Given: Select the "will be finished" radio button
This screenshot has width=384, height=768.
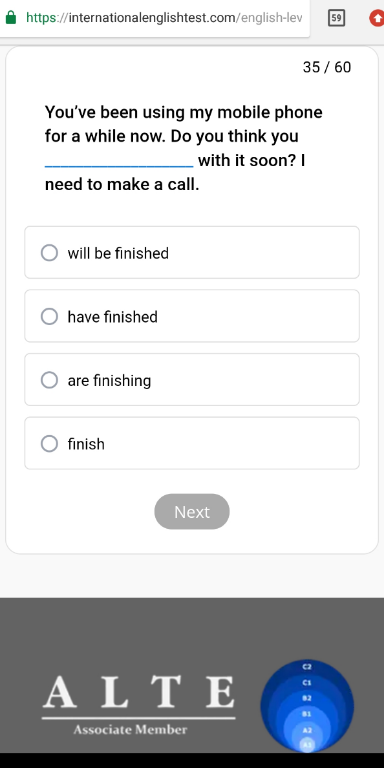Looking at the screenshot, I should (49, 253).
